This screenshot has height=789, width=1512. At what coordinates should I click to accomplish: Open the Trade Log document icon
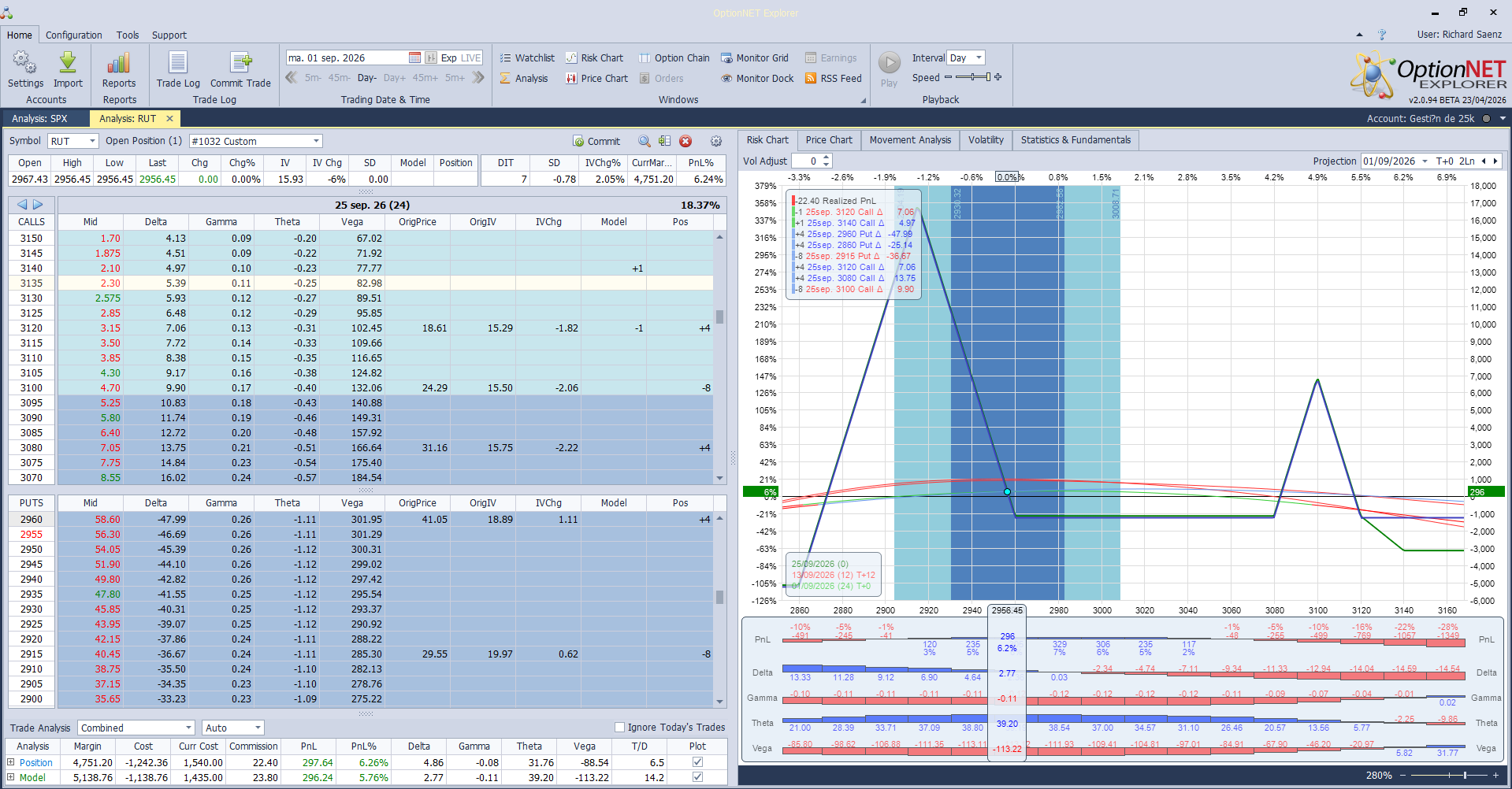(x=178, y=69)
